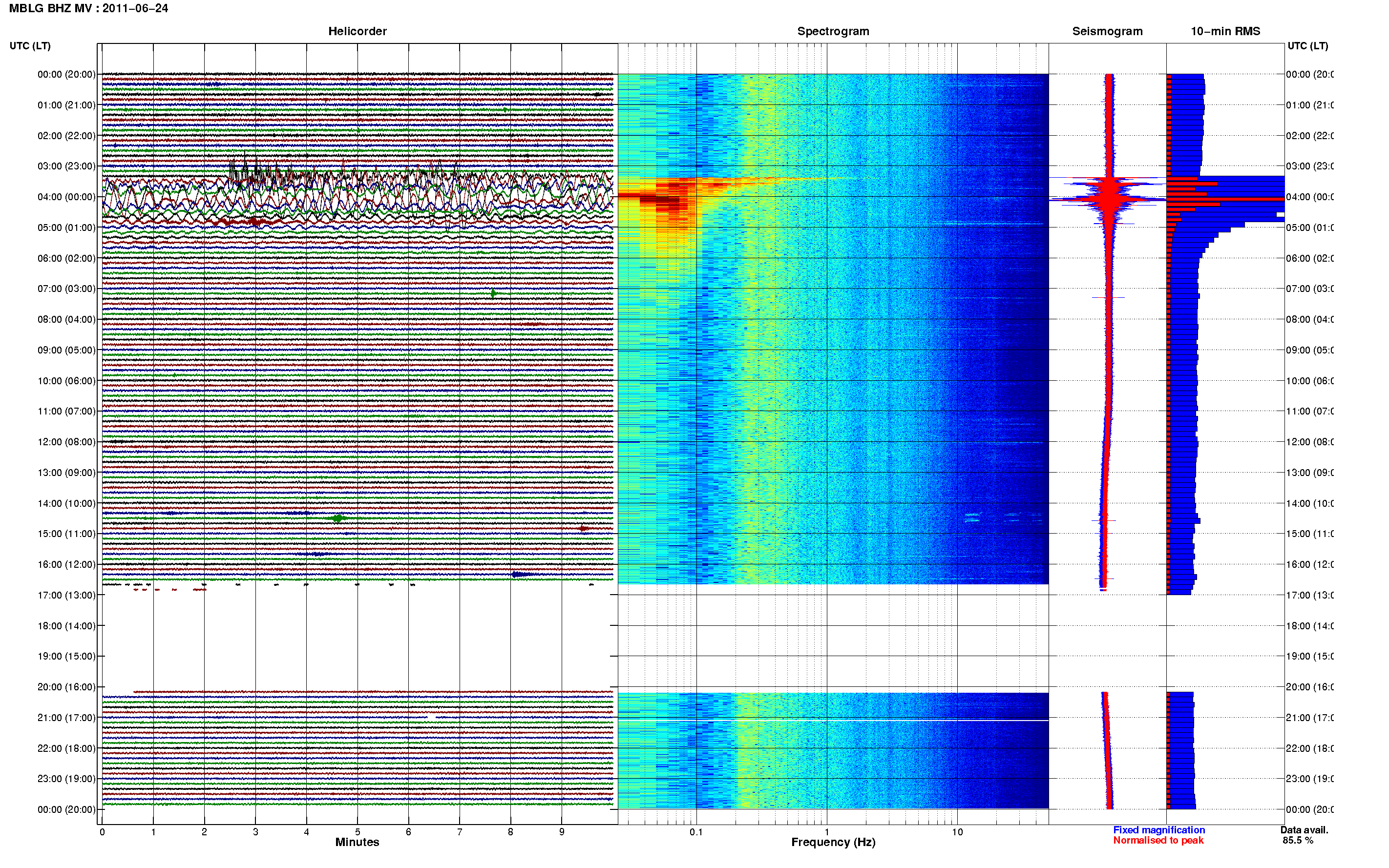Viewport: 1389px width, 868px height.
Task: Click minute tick label '9' on Helicorder axis
Action: point(562,832)
